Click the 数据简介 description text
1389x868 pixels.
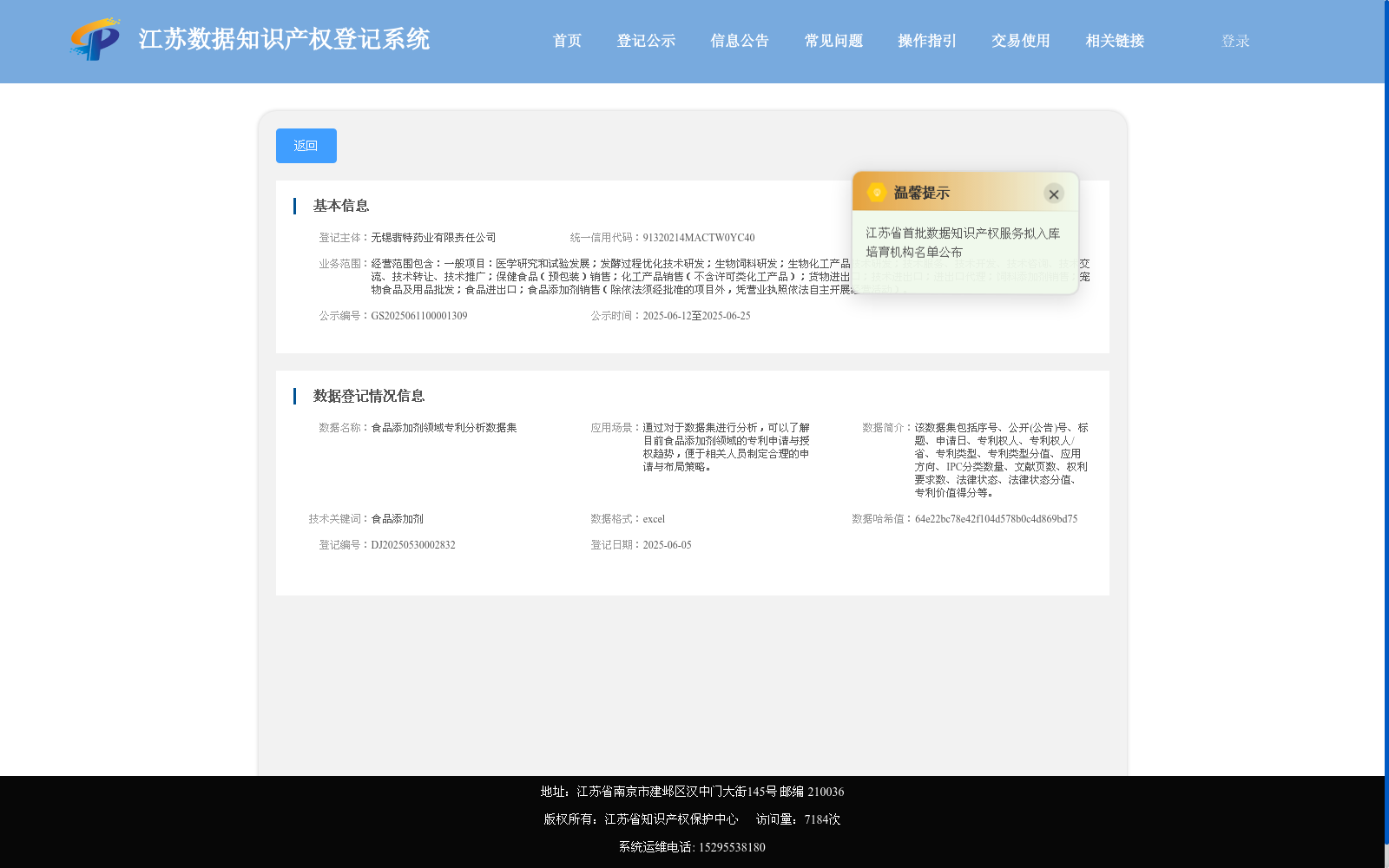click(1001, 460)
